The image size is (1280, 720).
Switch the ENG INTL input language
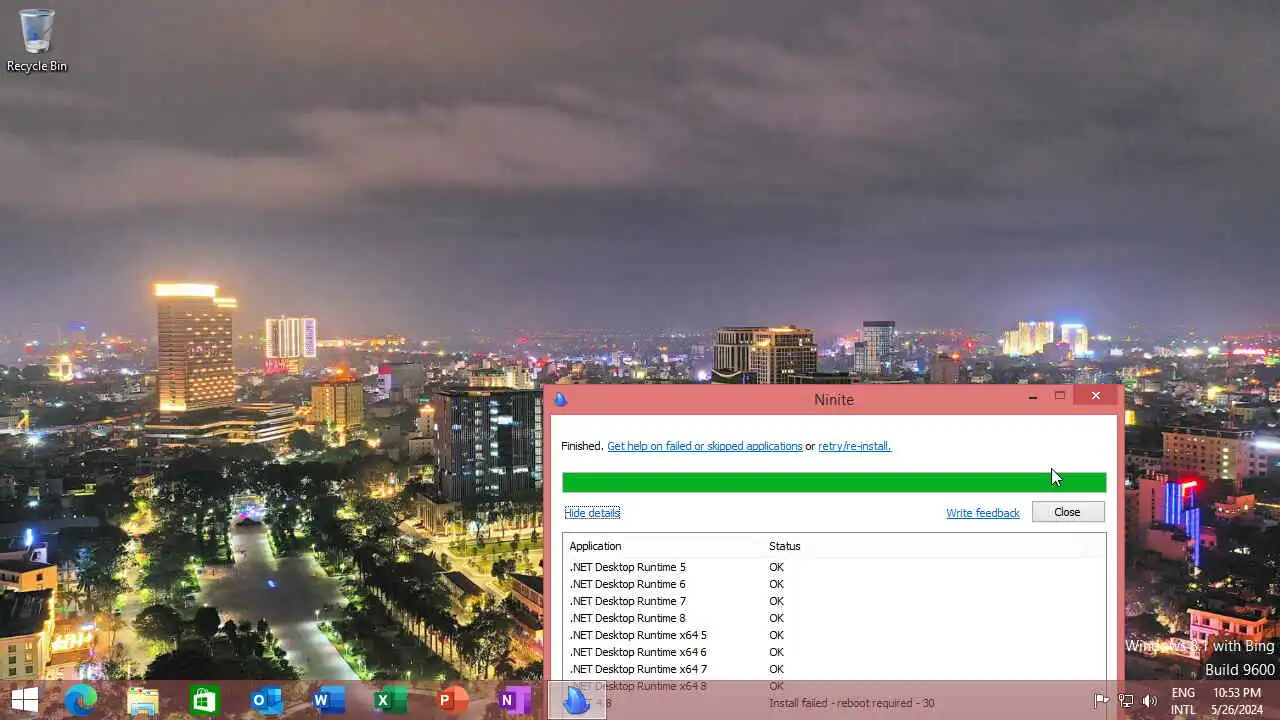point(1183,701)
